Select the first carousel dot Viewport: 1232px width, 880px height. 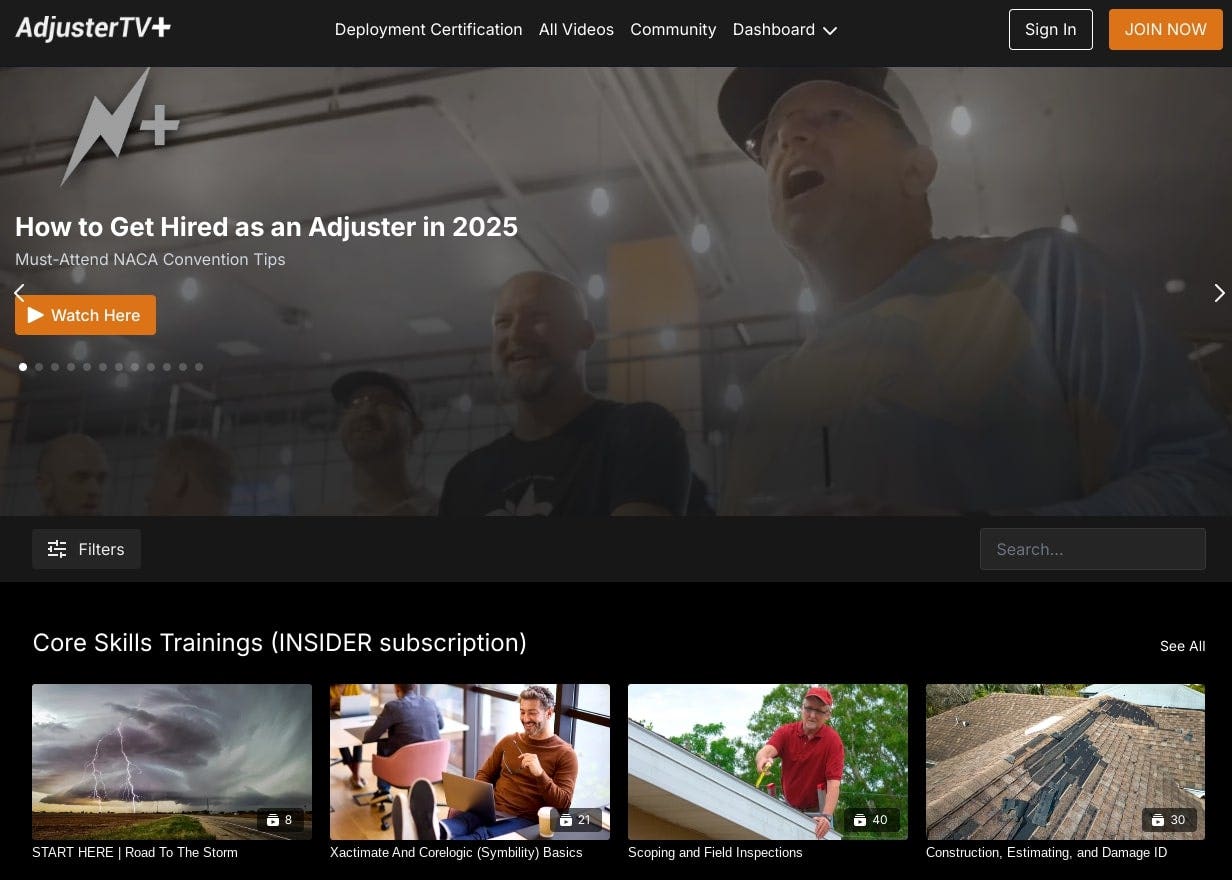point(23,367)
